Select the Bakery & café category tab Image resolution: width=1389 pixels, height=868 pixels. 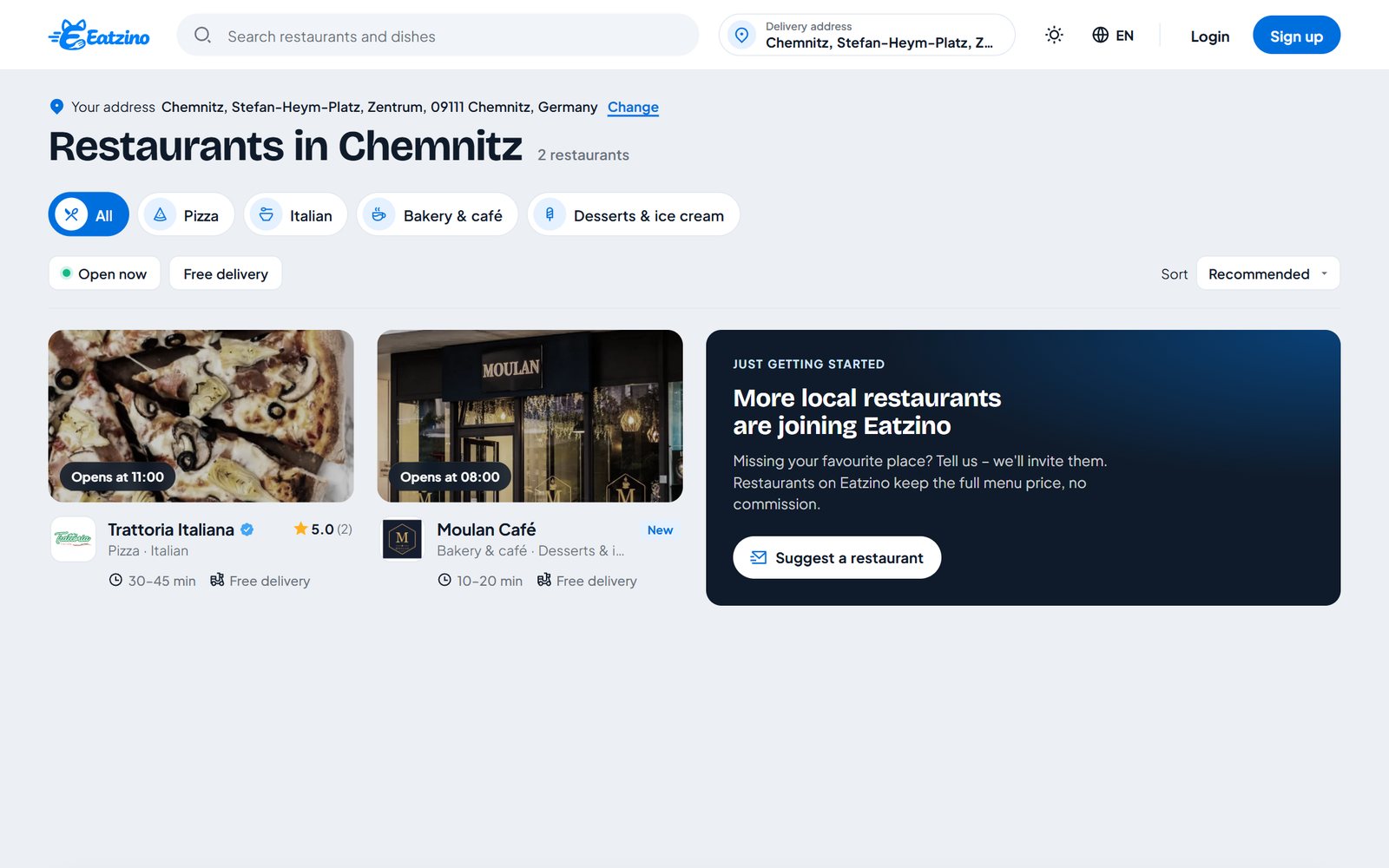pos(438,214)
